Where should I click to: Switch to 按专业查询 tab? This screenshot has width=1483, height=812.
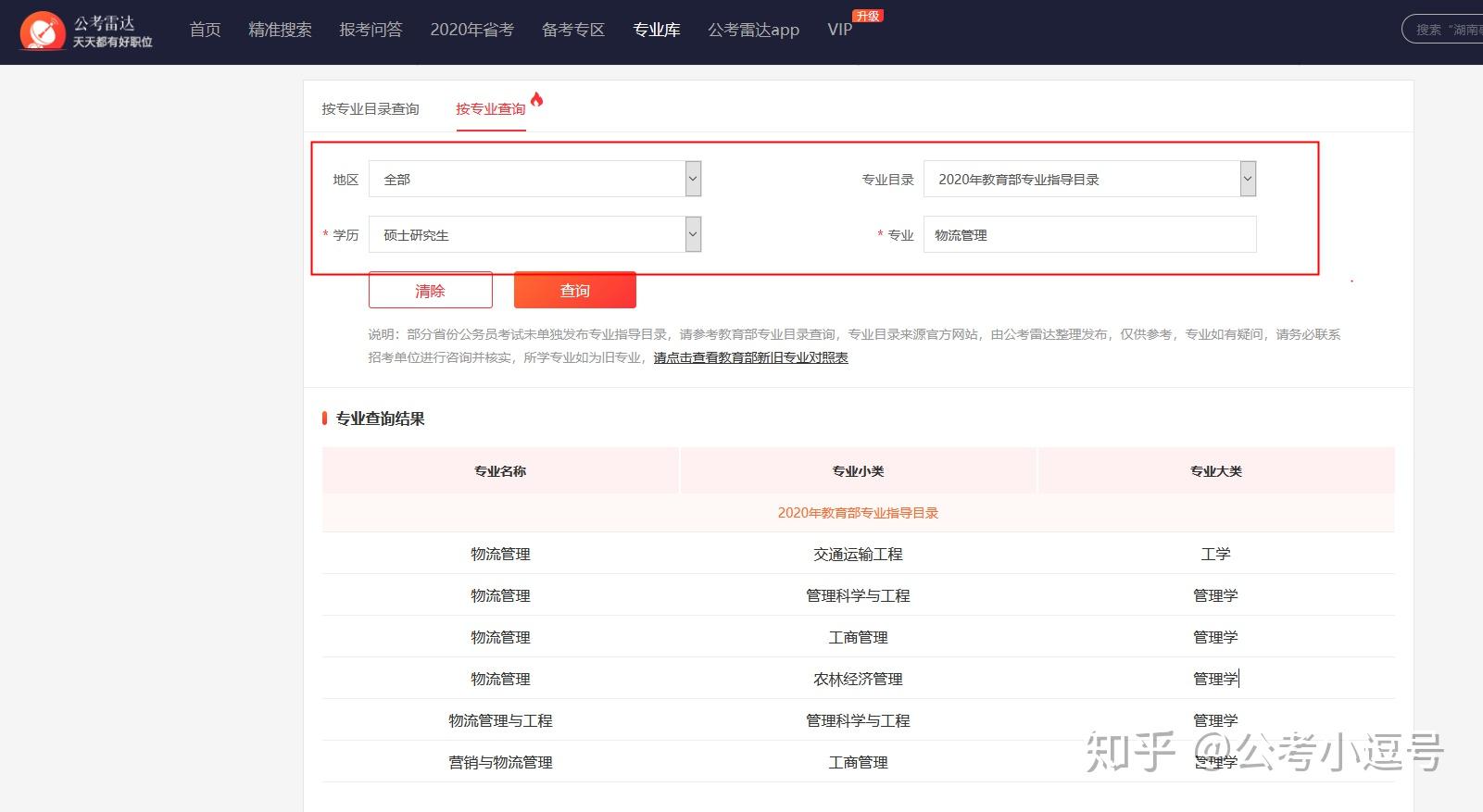point(491,108)
